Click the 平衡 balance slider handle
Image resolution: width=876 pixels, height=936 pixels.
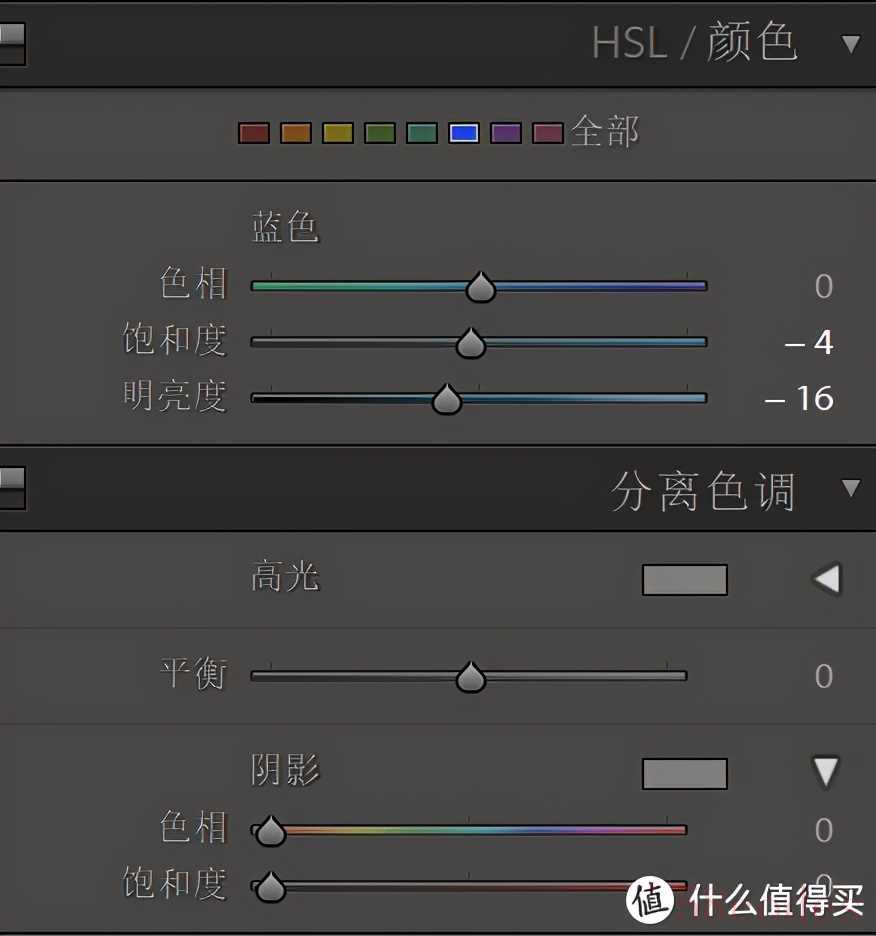pyautogui.click(x=470, y=678)
